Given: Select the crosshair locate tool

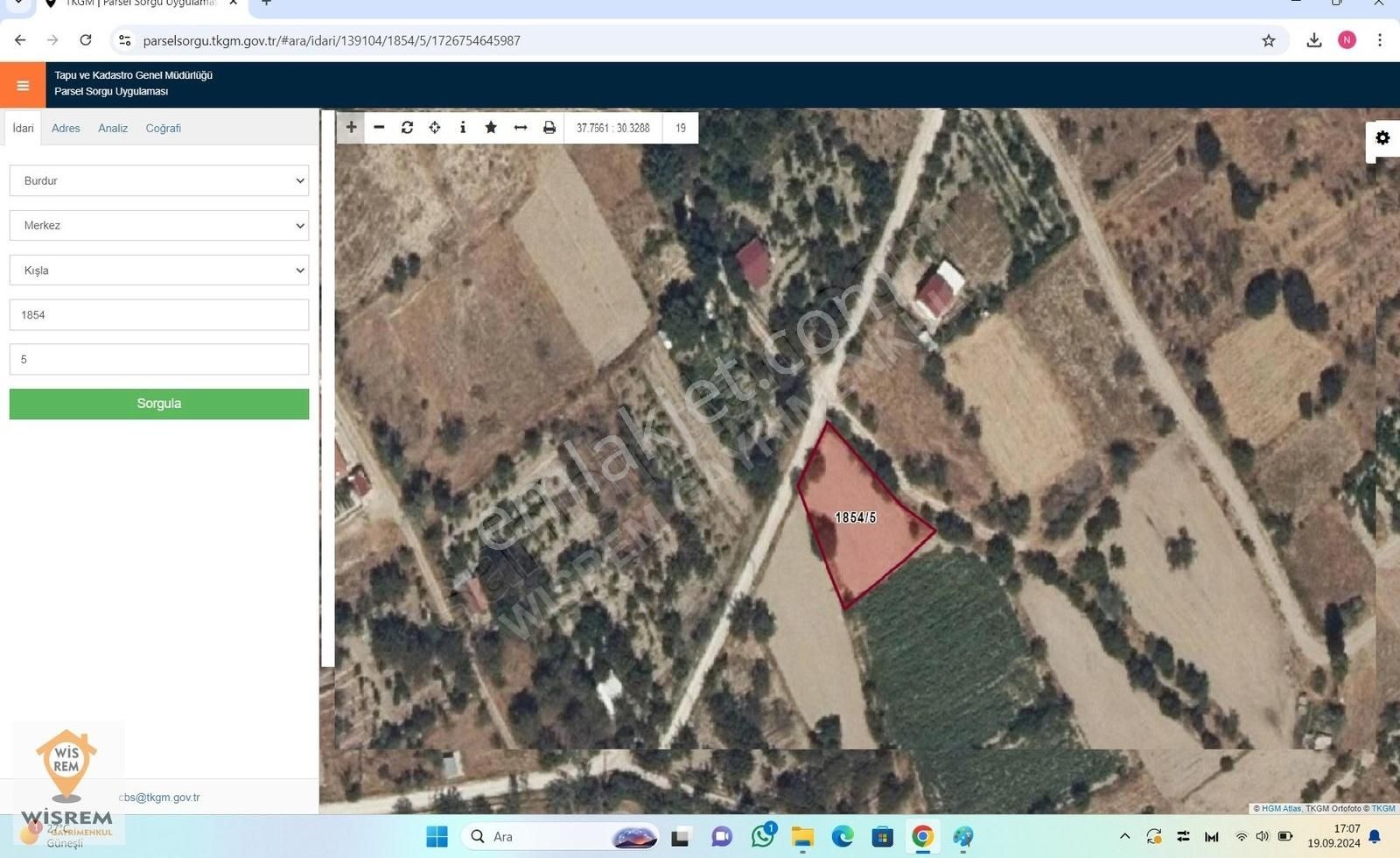Looking at the screenshot, I should [x=435, y=128].
